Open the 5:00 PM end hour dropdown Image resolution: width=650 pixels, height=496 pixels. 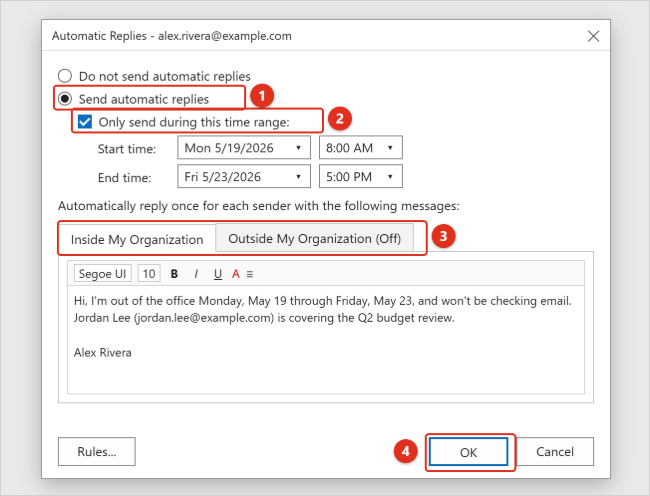click(361, 177)
